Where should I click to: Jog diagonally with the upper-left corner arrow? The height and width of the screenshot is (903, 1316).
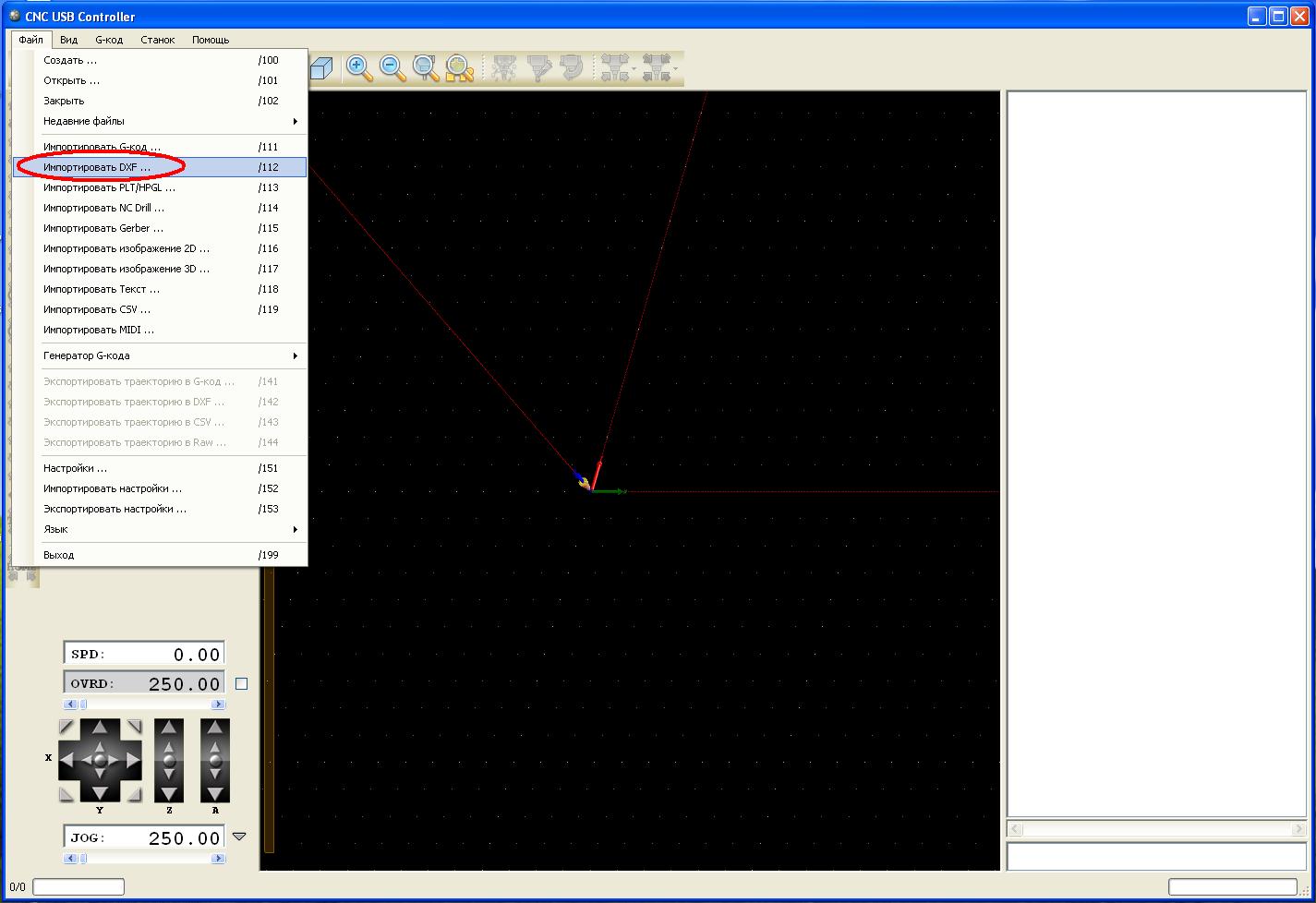pyautogui.click(x=66, y=728)
